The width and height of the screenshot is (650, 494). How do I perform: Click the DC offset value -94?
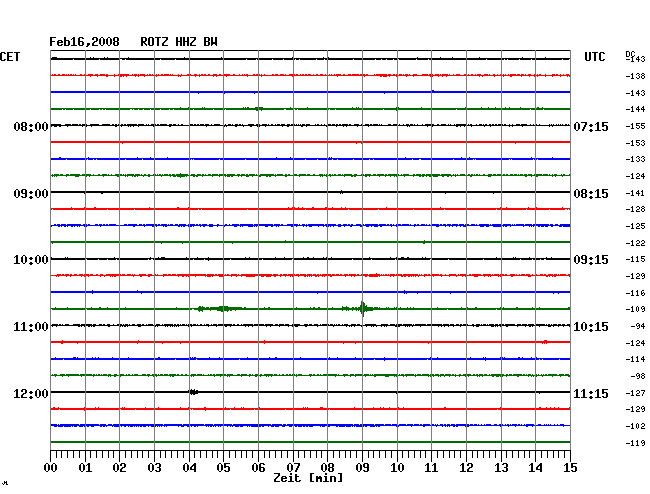[638, 327]
